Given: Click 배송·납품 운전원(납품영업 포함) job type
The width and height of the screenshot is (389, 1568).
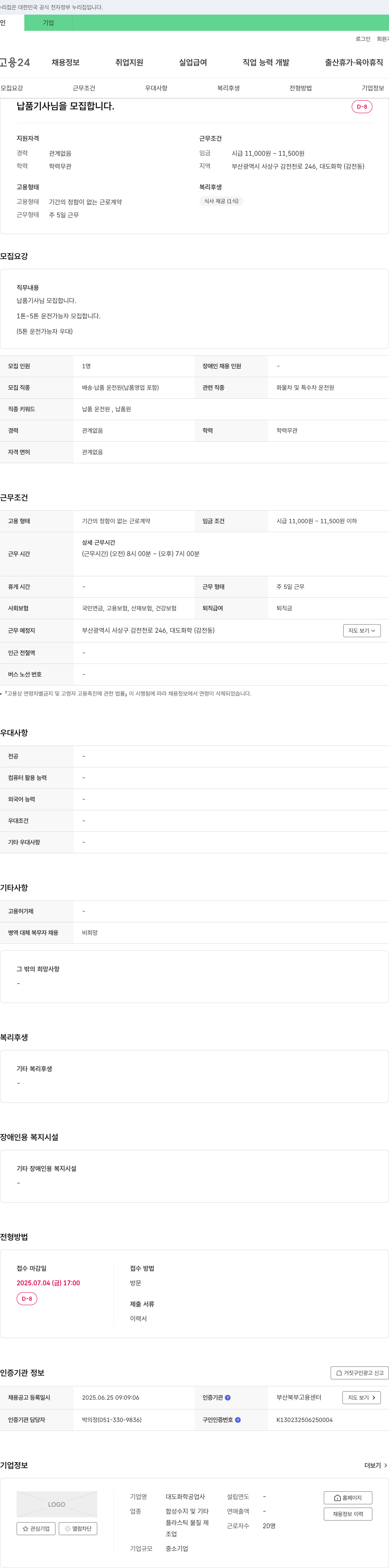Looking at the screenshot, I should pos(120,388).
